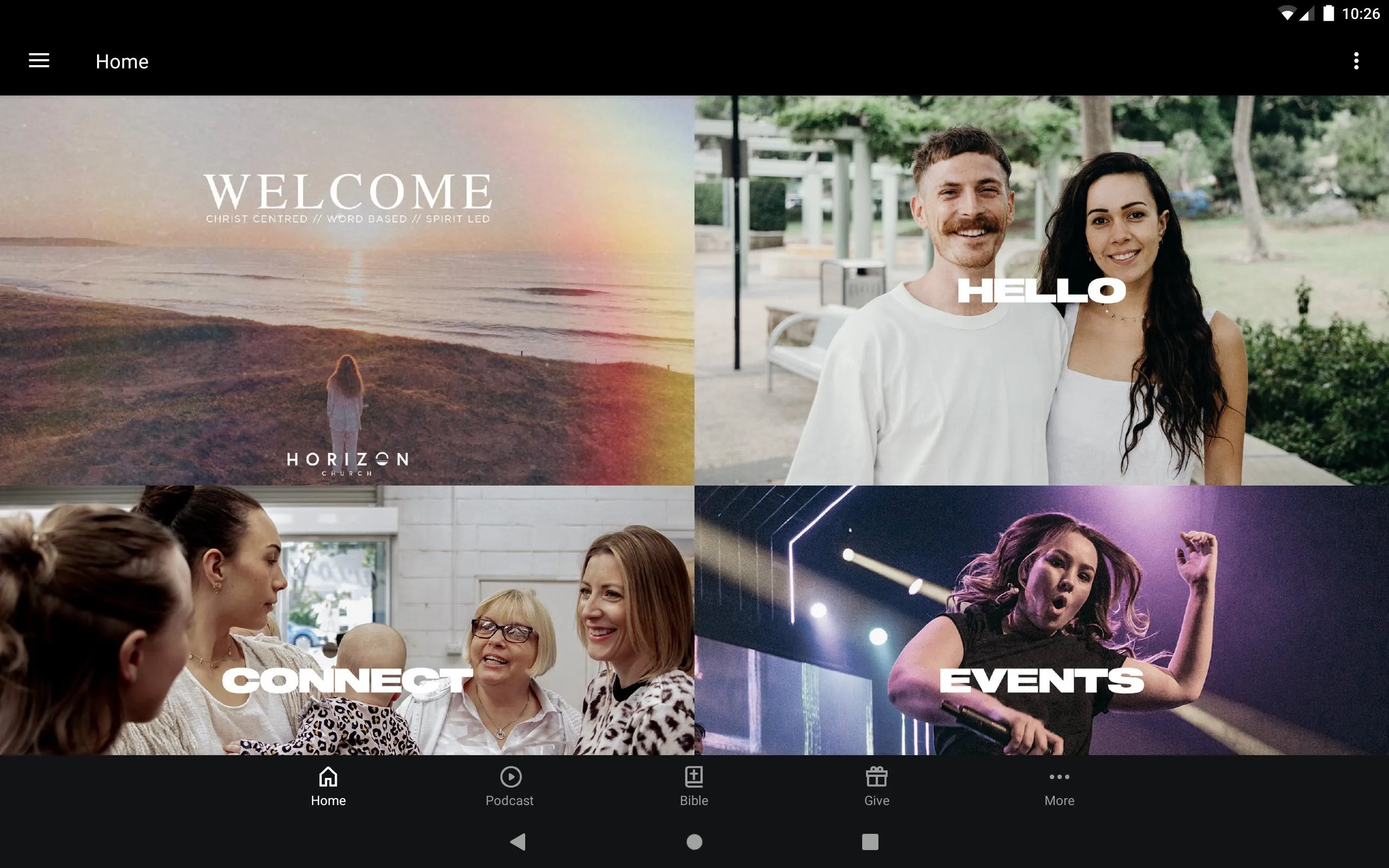Viewport: 1389px width, 868px height.
Task: Open the Podcast section
Action: tap(510, 785)
